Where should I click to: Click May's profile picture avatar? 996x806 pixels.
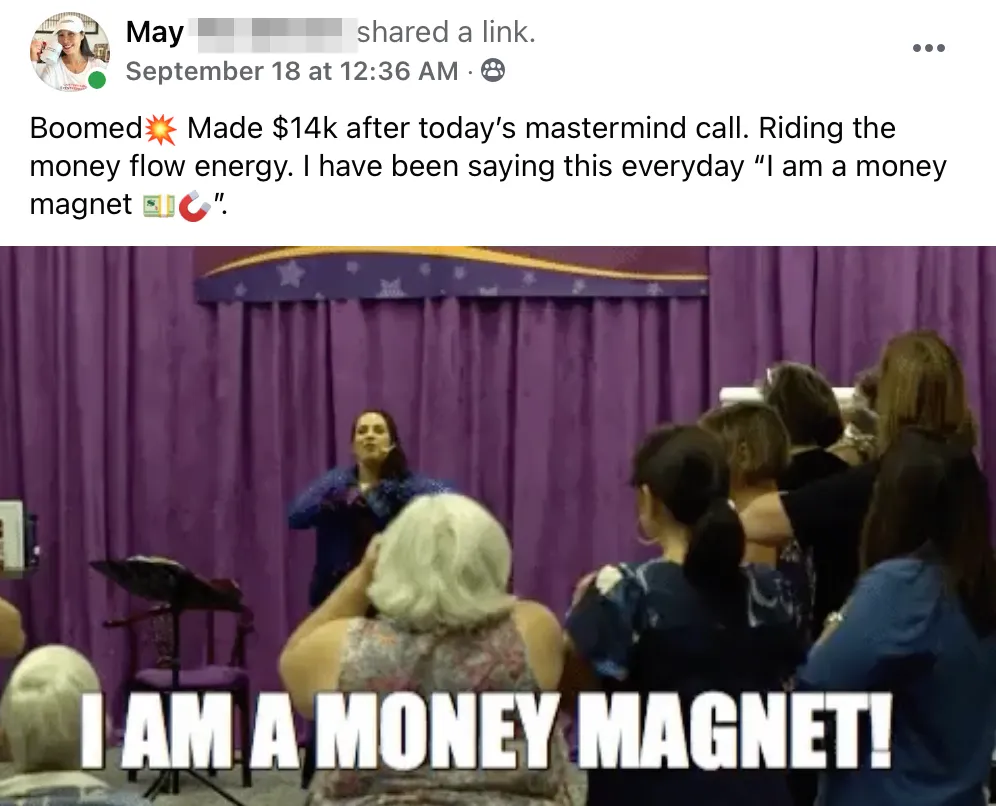69,52
